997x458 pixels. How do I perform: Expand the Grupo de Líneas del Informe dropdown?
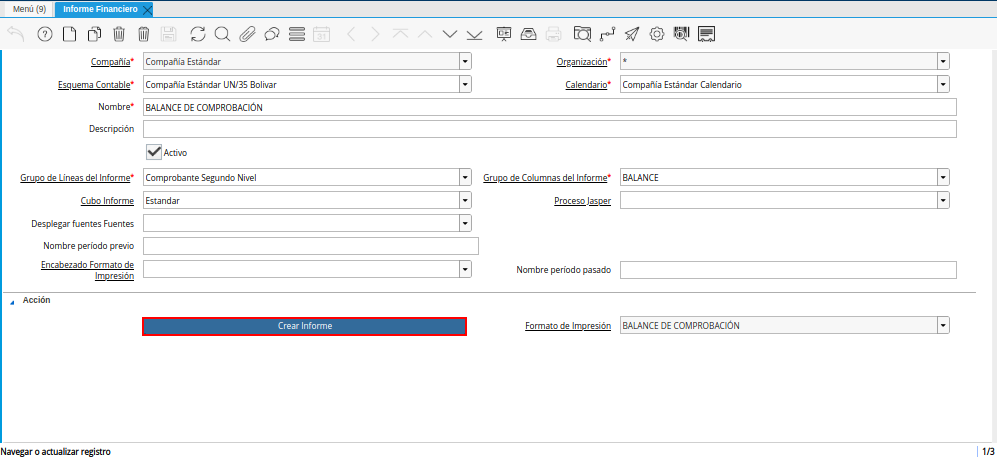click(x=465, y=178)
